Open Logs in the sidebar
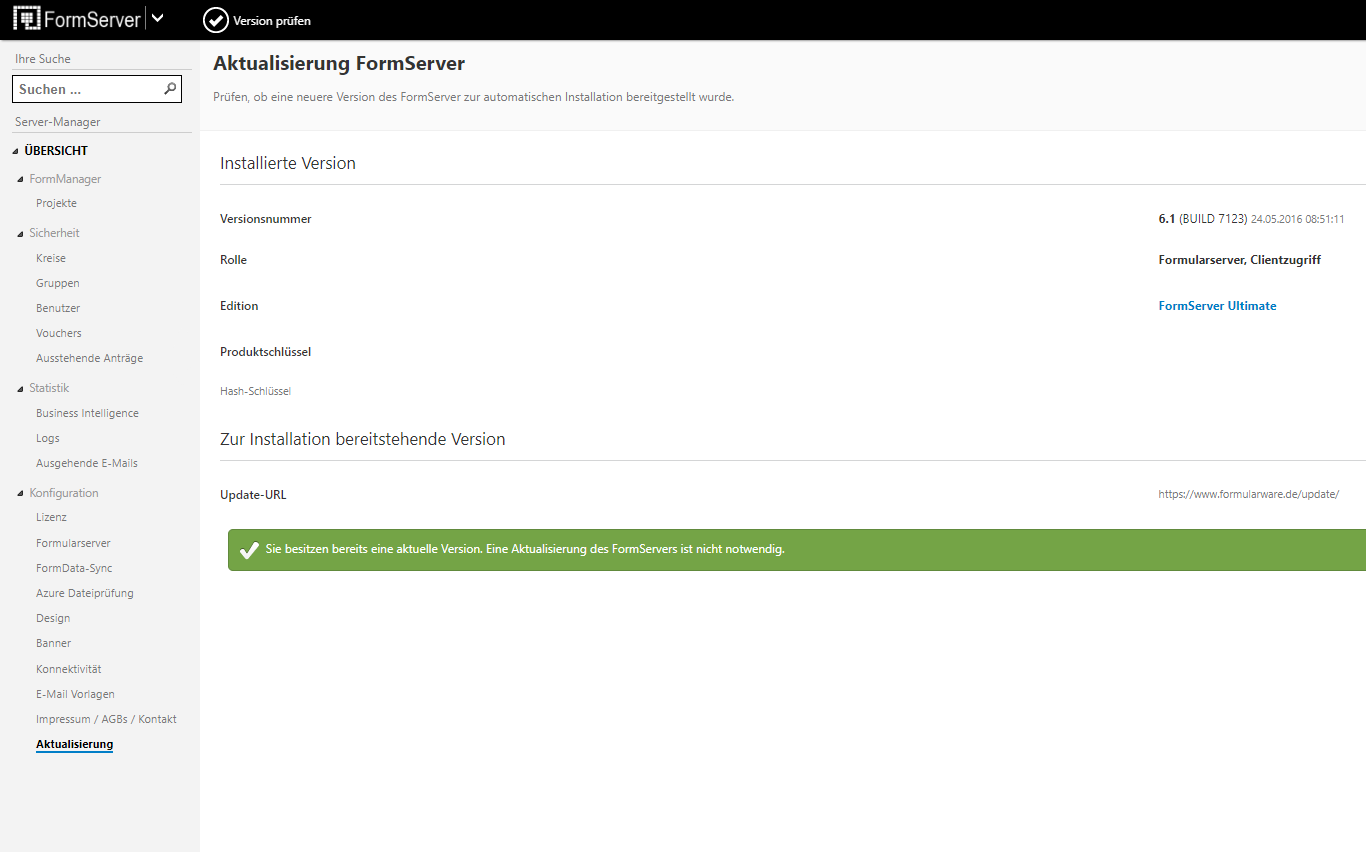Screen dimensions: 1366x852 point(48,438)
